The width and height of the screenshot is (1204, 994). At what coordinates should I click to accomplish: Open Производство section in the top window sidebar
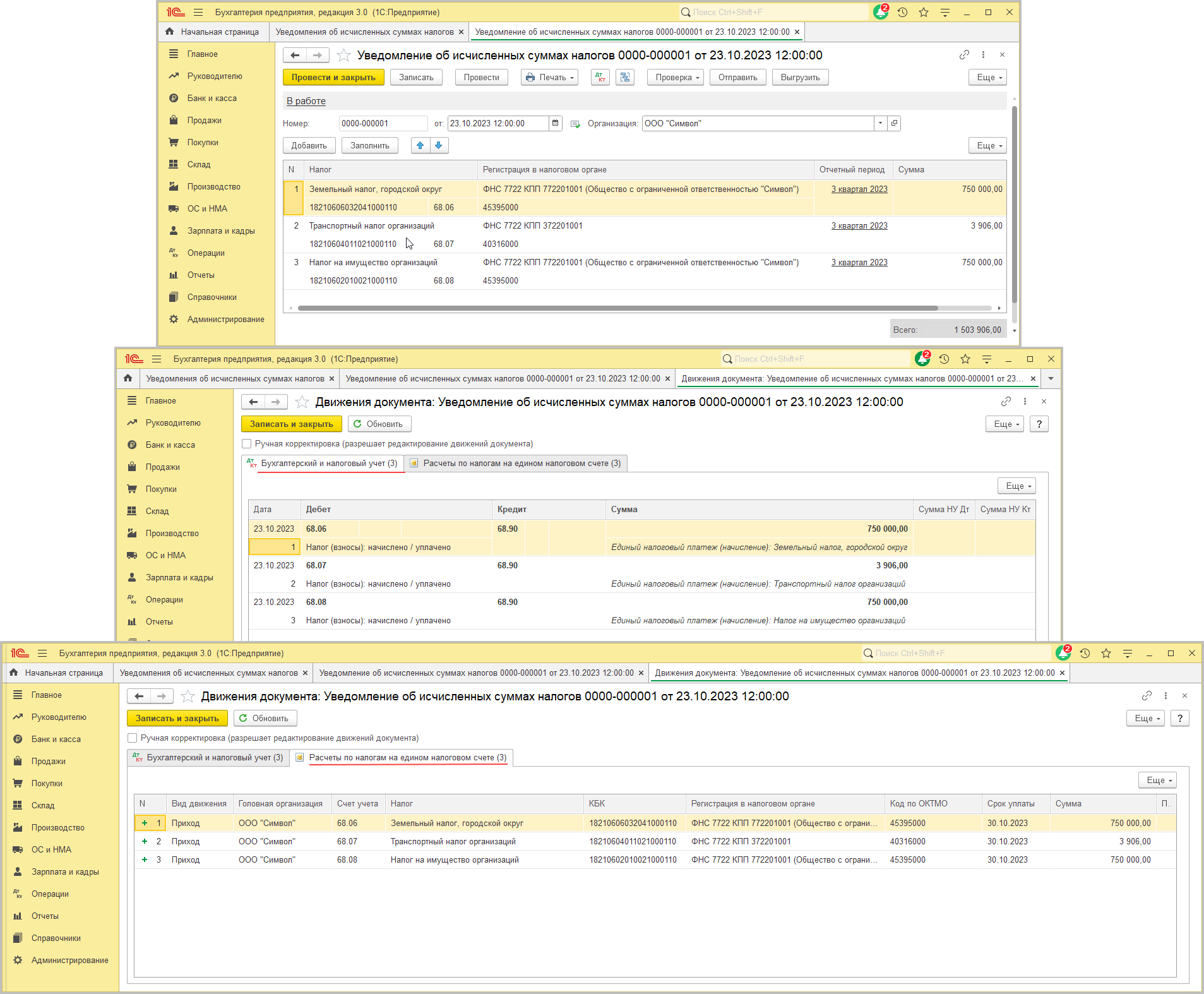point(213,187)
